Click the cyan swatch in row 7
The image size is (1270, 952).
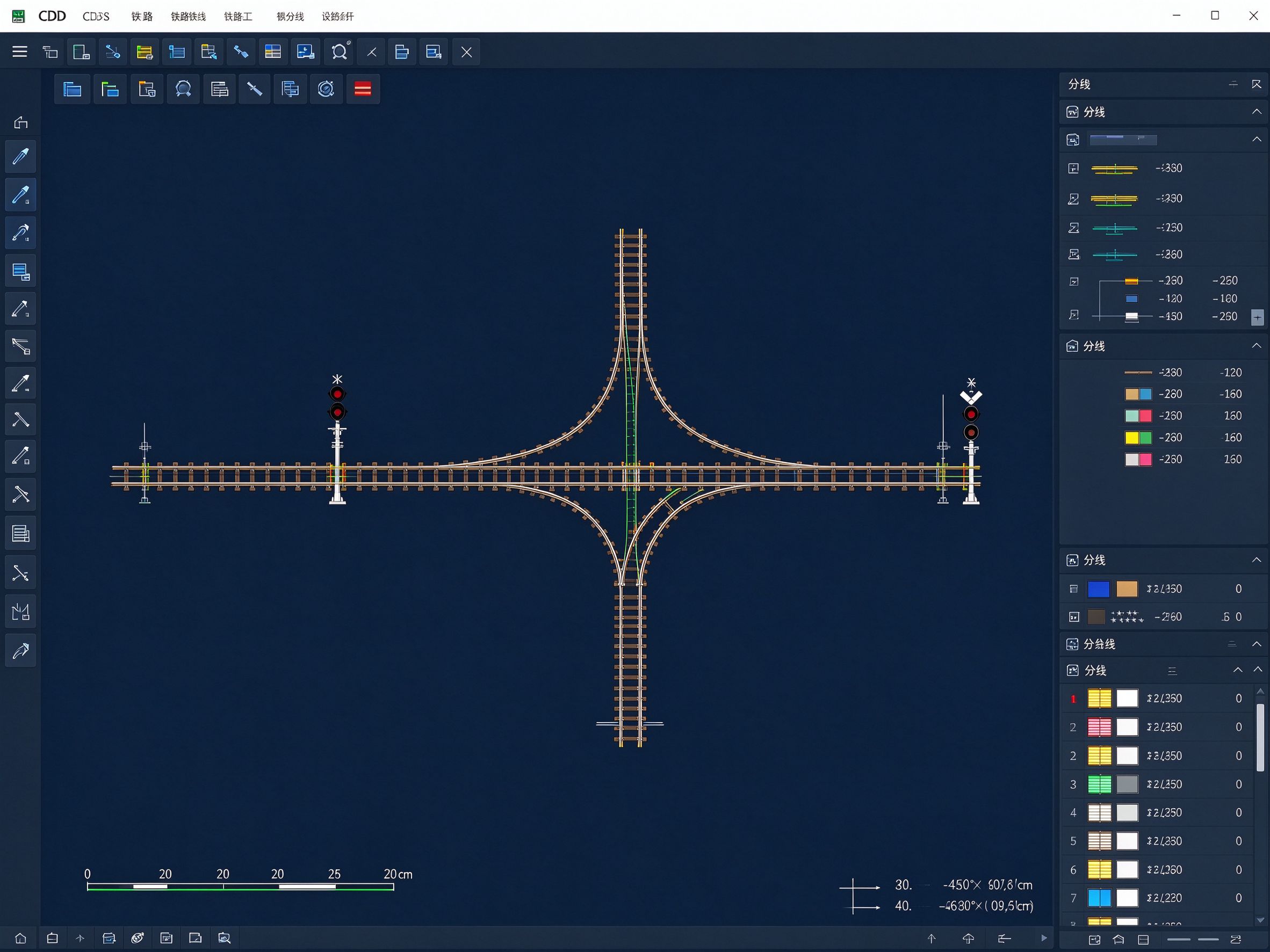tap(1100, 898)
